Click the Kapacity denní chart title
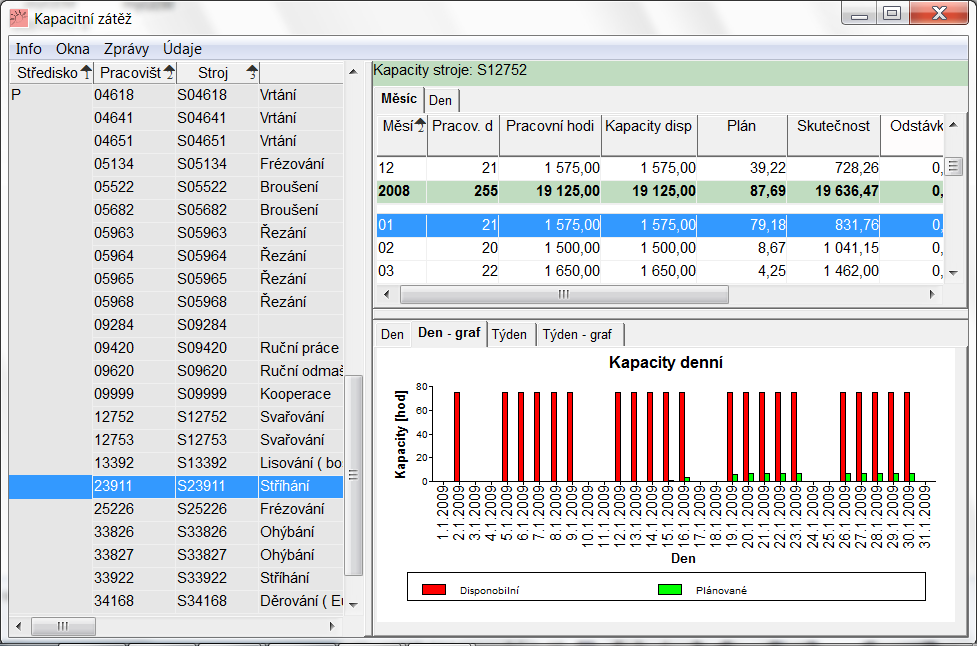The width and height of the screenshot is (977, 646). point(665,363)
